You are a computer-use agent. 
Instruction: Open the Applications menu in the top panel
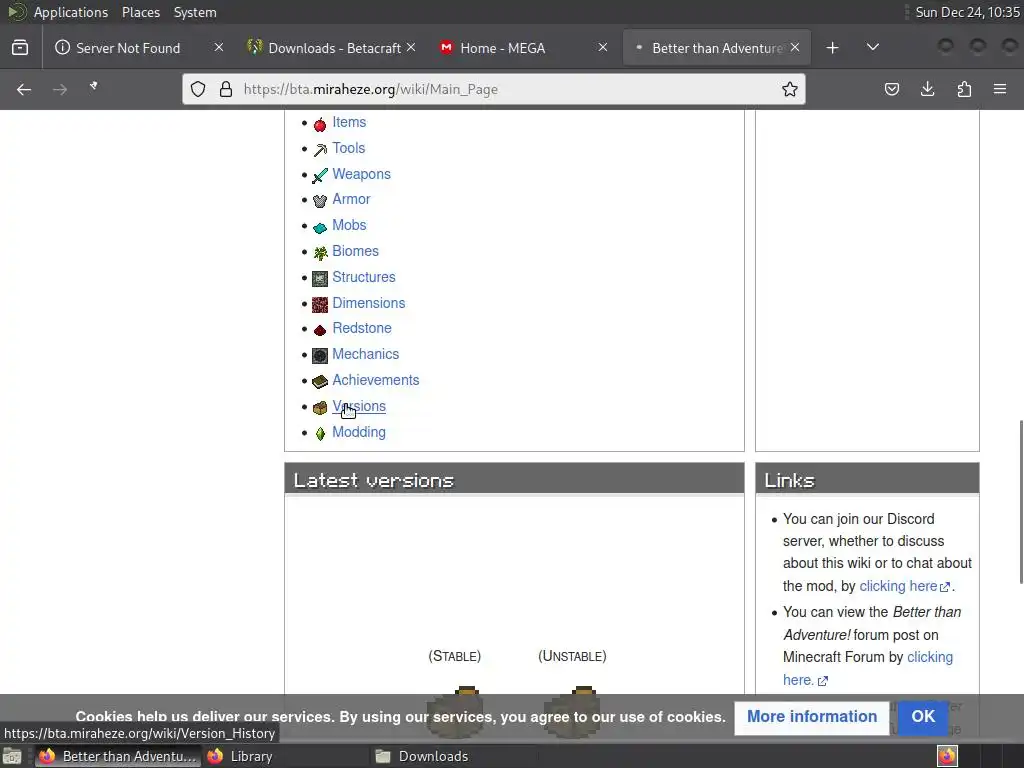pyautogui.click(x=71, y=12)
